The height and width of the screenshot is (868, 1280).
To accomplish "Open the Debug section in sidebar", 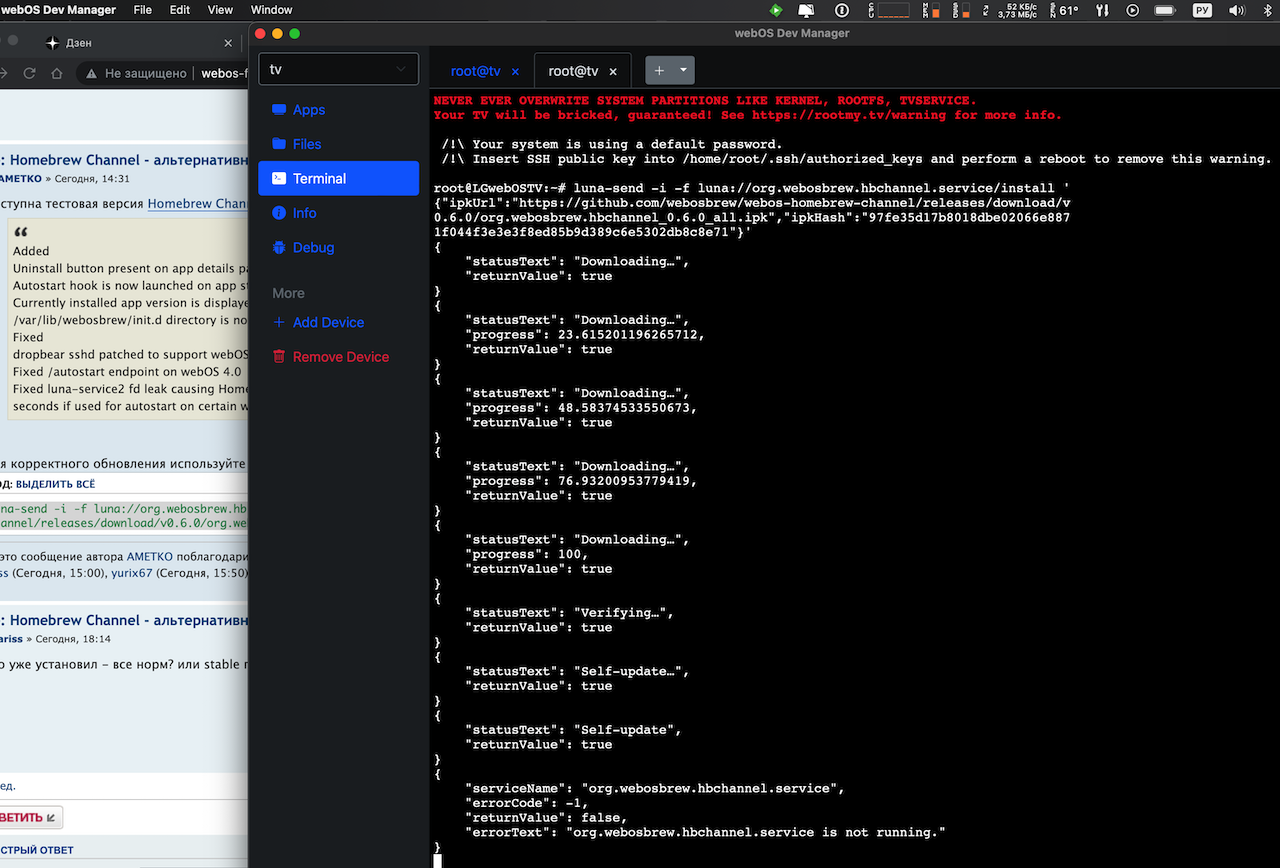I will 312,247.
